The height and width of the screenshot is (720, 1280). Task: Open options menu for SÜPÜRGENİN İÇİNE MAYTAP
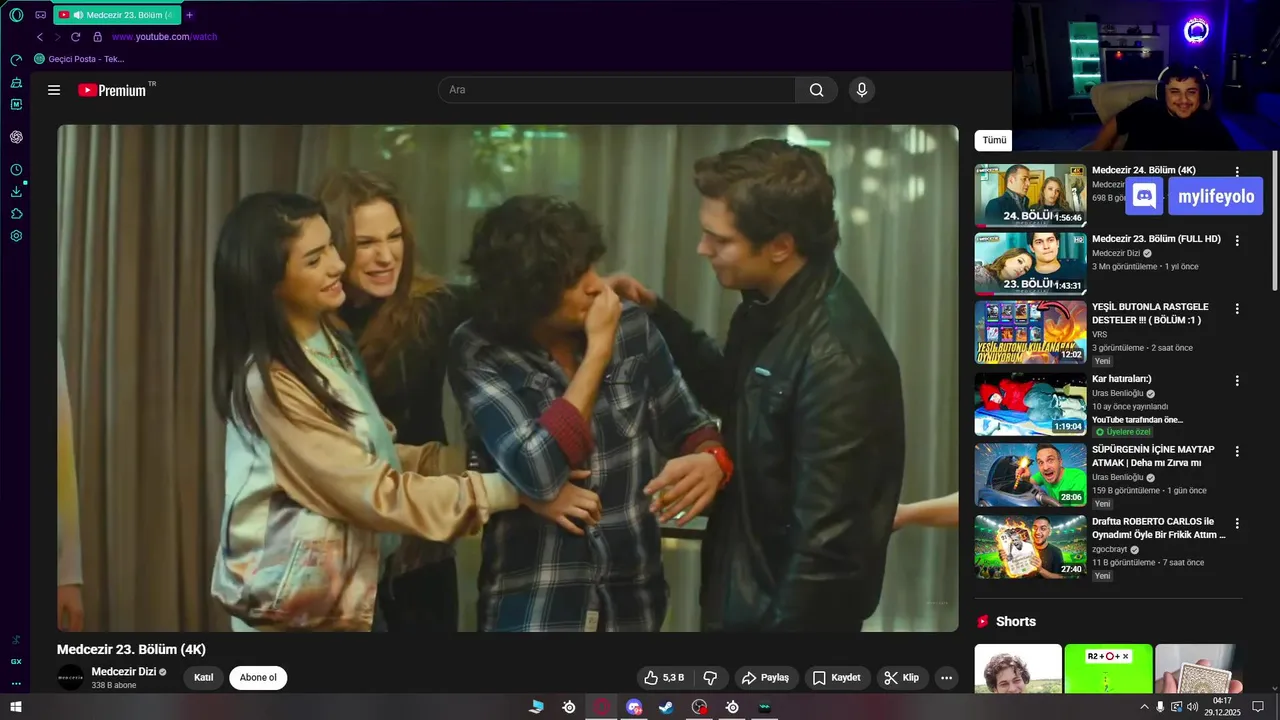click(x=1237, y=452)
